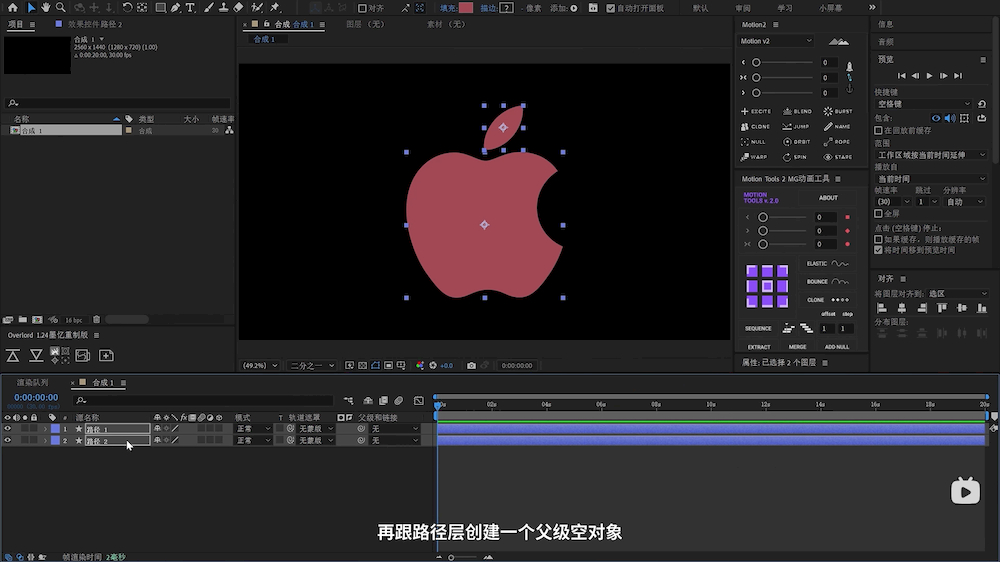Open the Motion v2 dropdown
1000x562 pixels.
[x=776, y=41]
